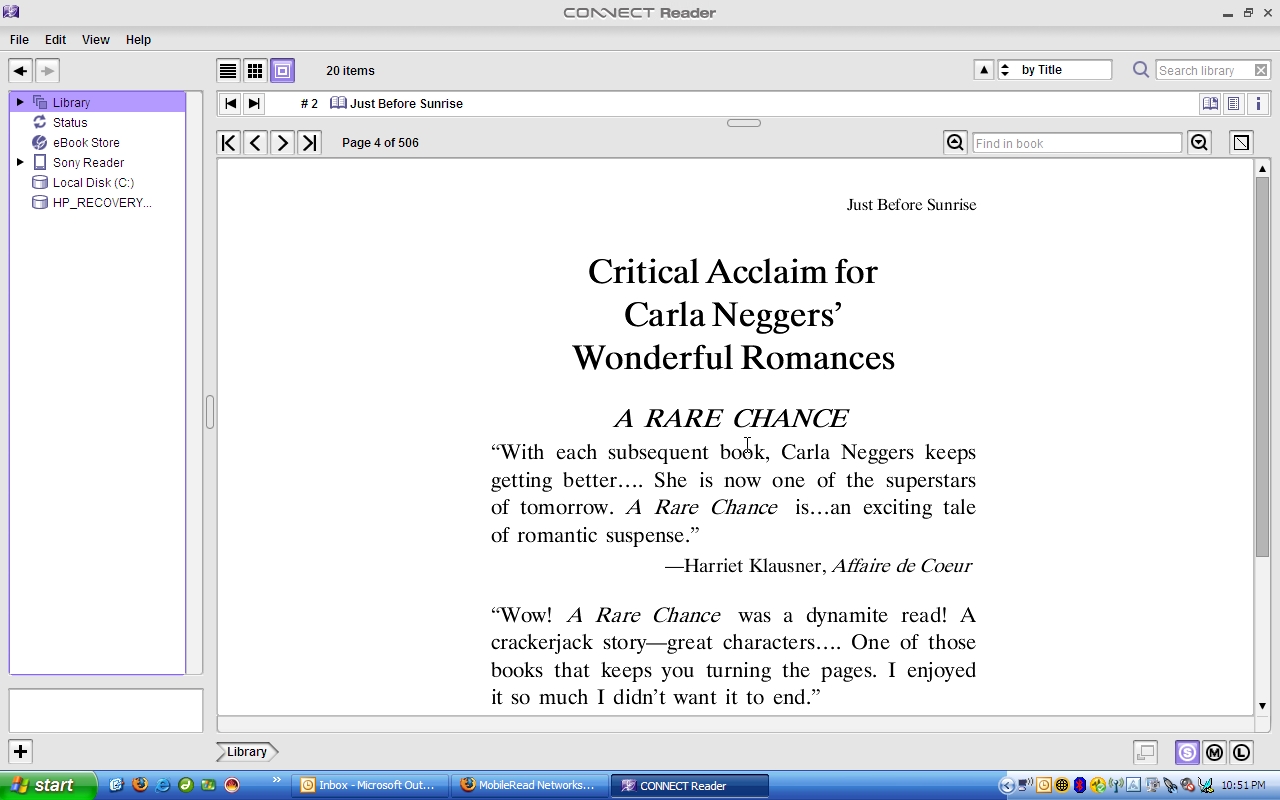Viewport: 1280px width, 800px height.
Task: Open book info panel
Action: tap(1258, 103)
